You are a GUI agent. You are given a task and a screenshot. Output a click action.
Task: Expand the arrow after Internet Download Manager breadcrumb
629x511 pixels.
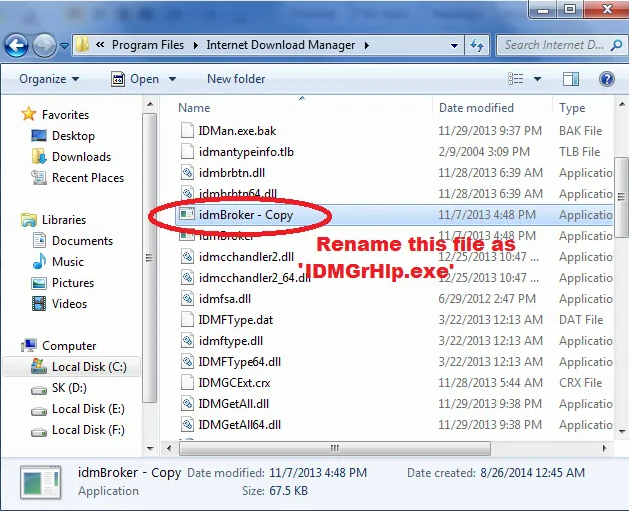[367, 45]
